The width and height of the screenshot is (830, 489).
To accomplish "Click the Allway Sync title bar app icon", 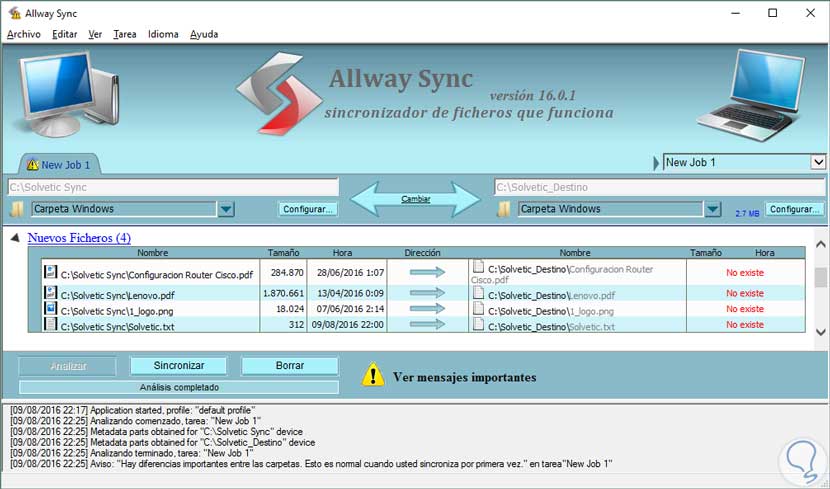I will coord(15,13).
